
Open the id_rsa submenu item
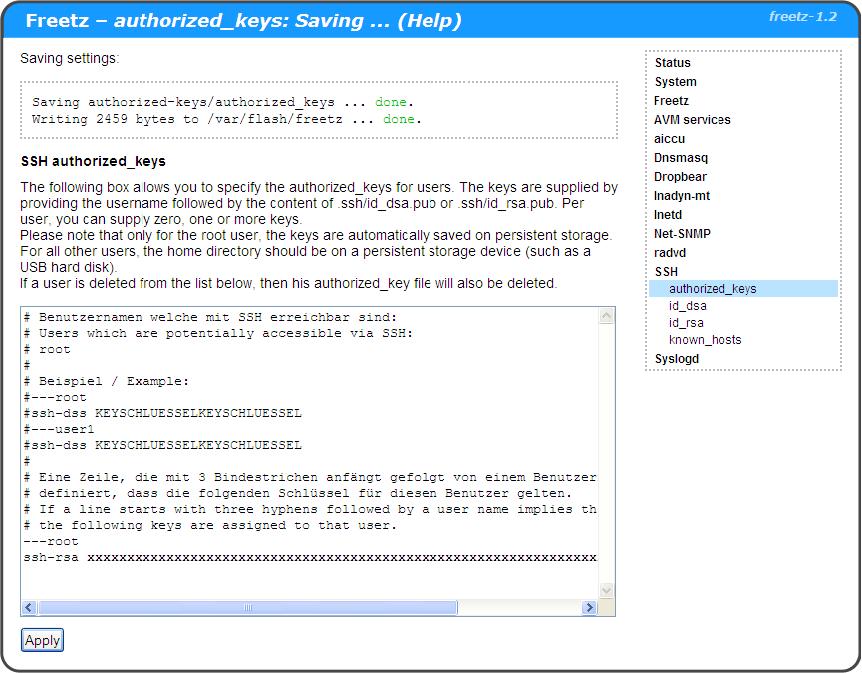coord(686,323)
